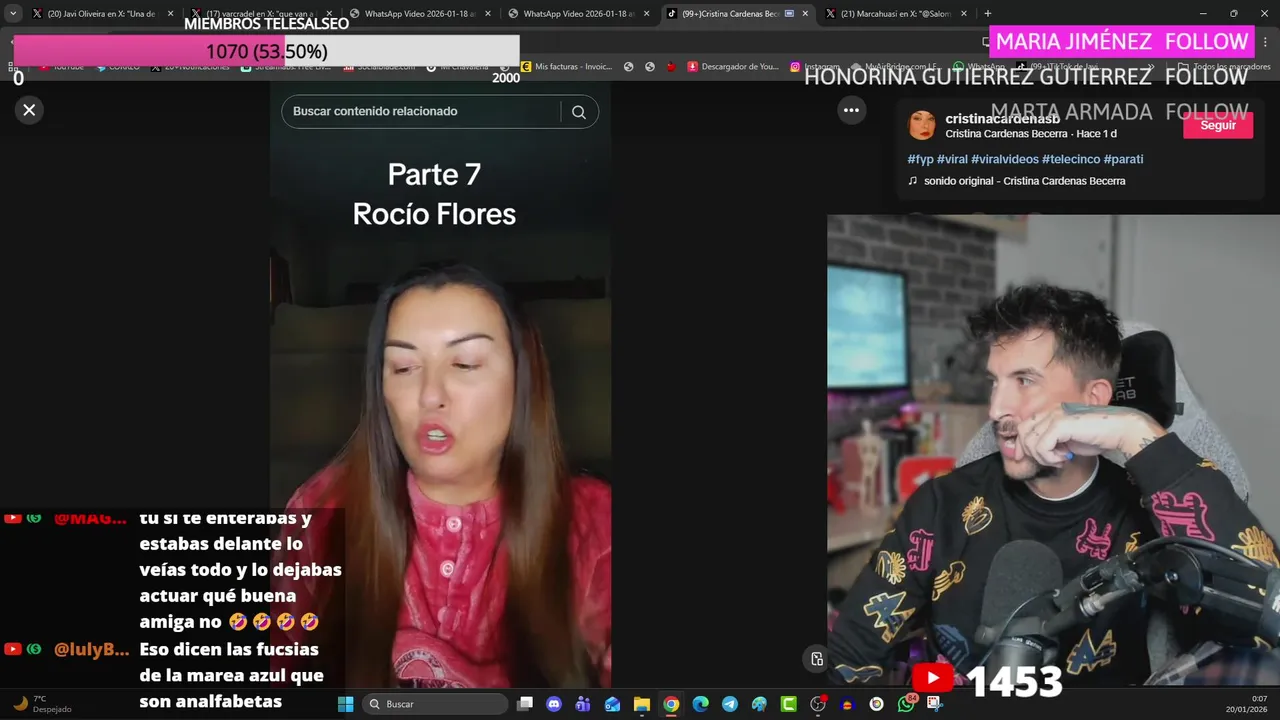Open the green Camtasia taskbar icon
Image resolution: width=1280 pixels, height=720 pixels.
[789, 704]
